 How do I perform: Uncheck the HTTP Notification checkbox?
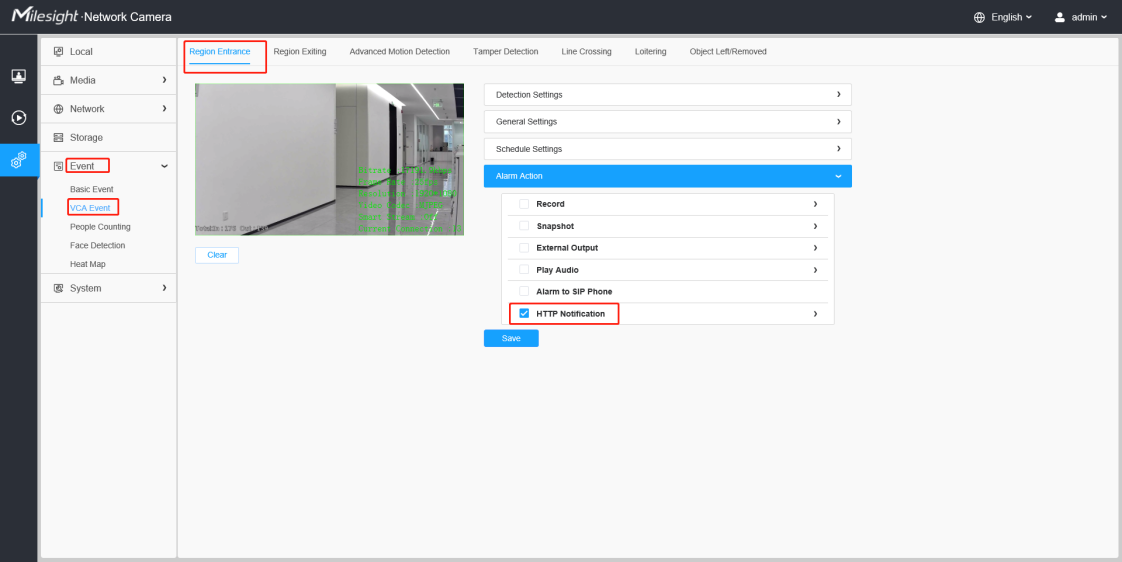point(524,314)
